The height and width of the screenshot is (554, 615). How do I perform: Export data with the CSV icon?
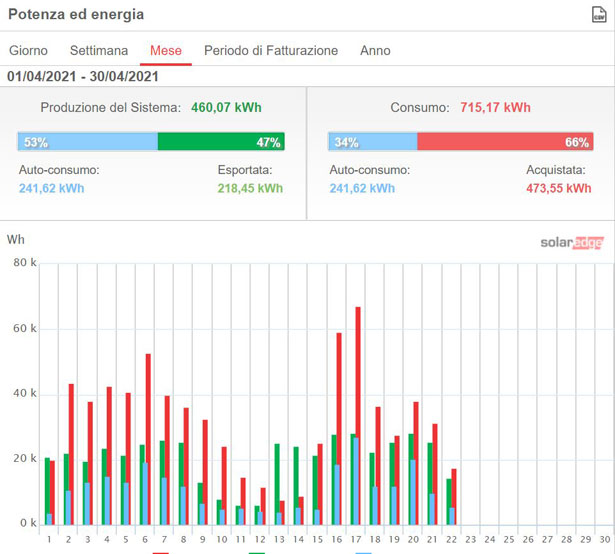pos(599,15)
